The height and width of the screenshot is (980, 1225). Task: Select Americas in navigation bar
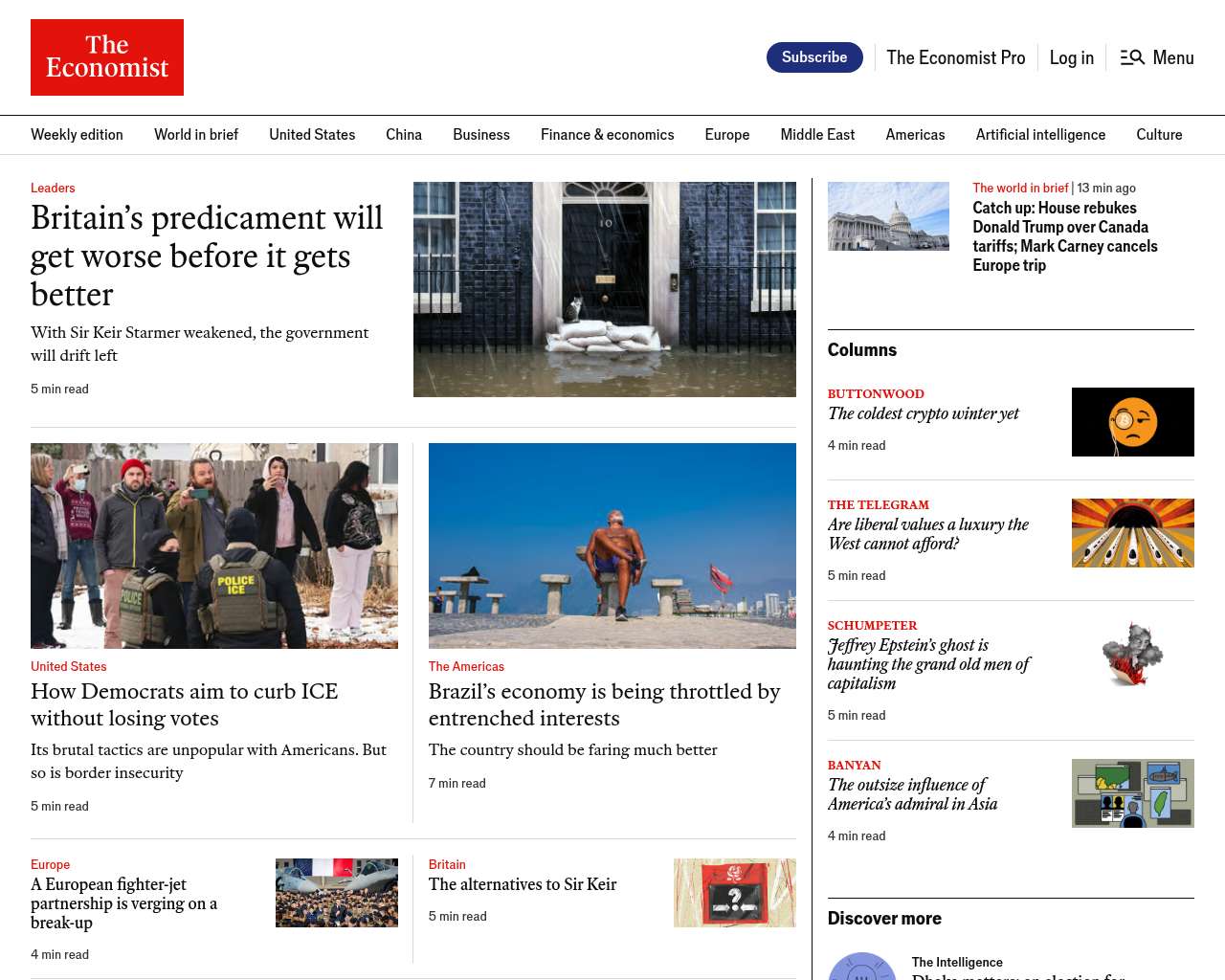point(915,135)
